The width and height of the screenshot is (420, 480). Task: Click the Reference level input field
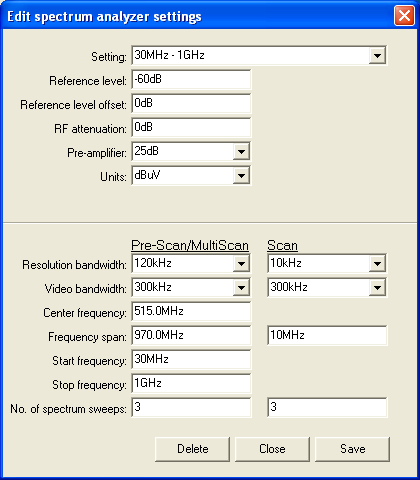click(191, 79)
